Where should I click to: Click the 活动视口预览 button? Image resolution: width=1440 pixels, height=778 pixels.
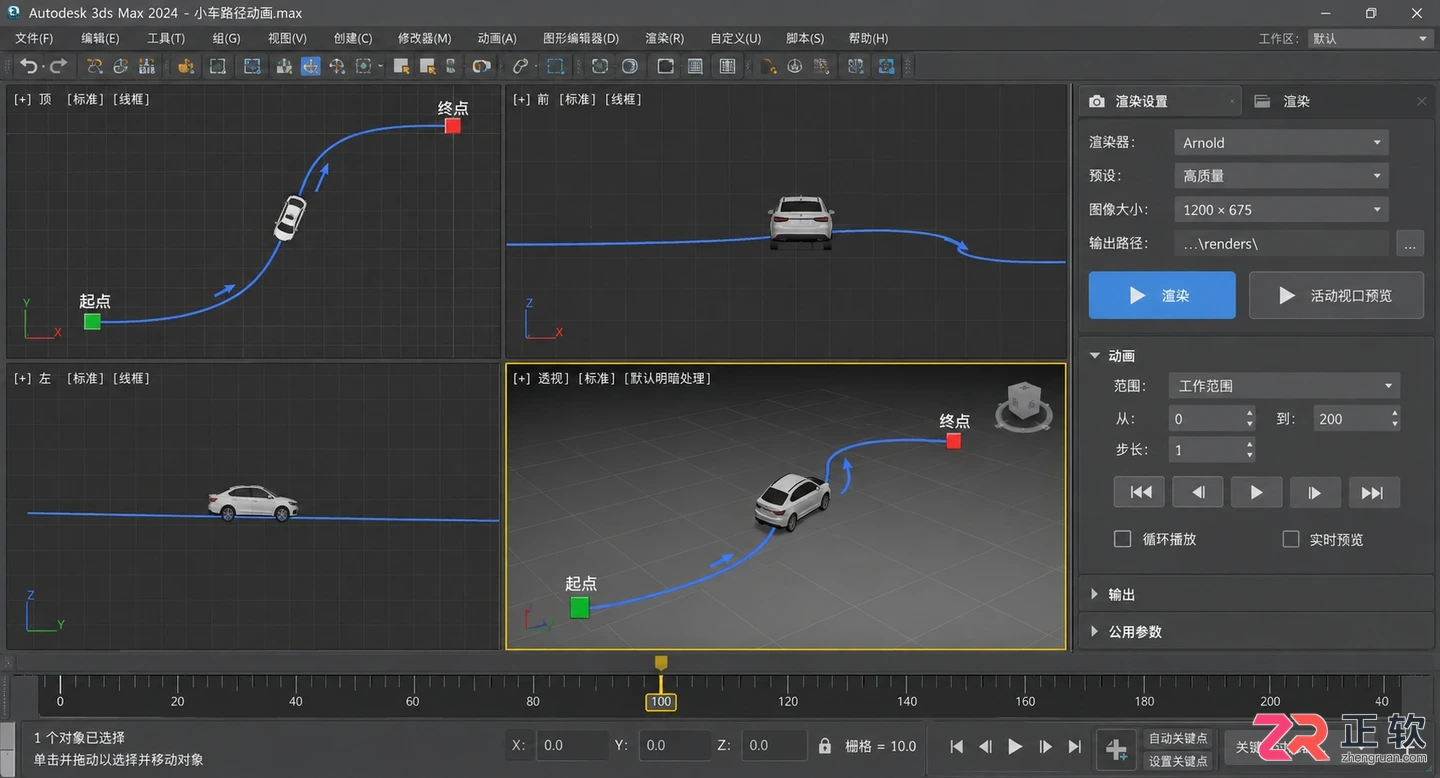point(1336,296)
